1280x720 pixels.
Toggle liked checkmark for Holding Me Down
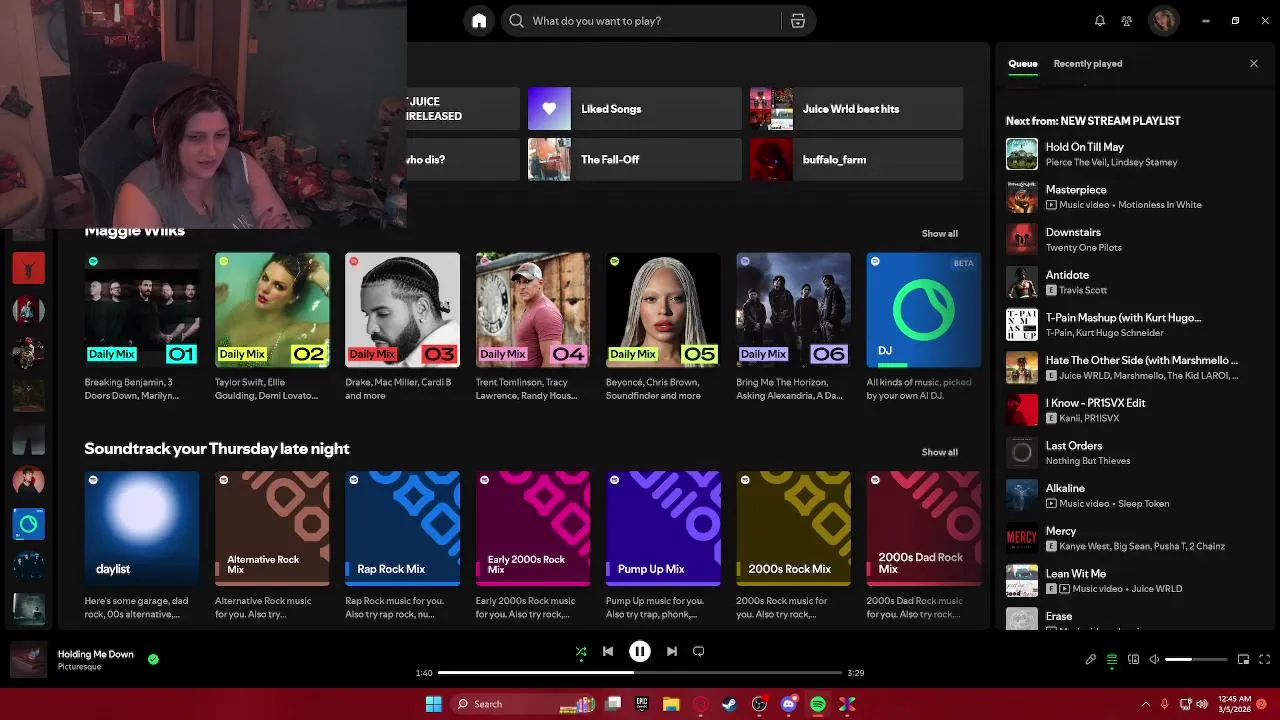coord(153,660)
